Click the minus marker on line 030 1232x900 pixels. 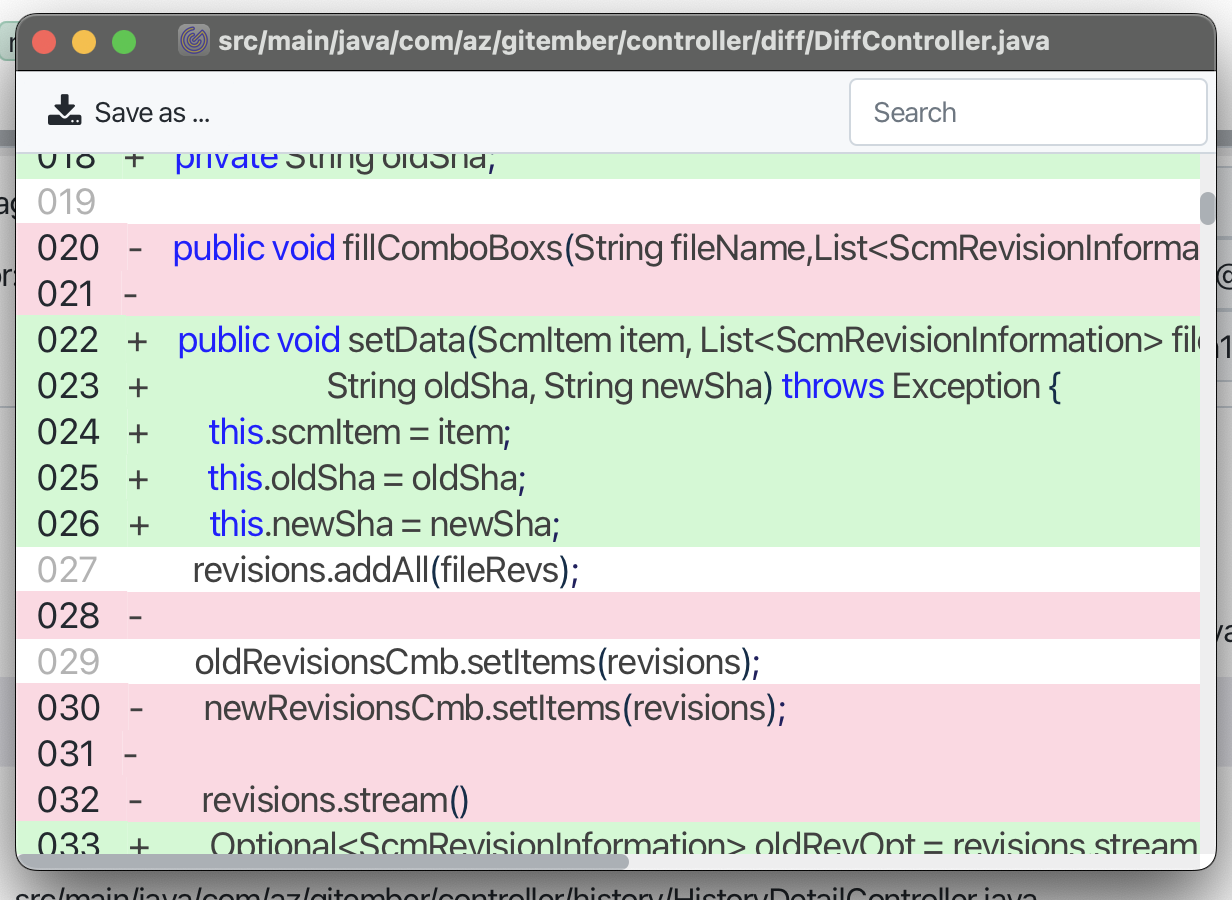point(137,709)
